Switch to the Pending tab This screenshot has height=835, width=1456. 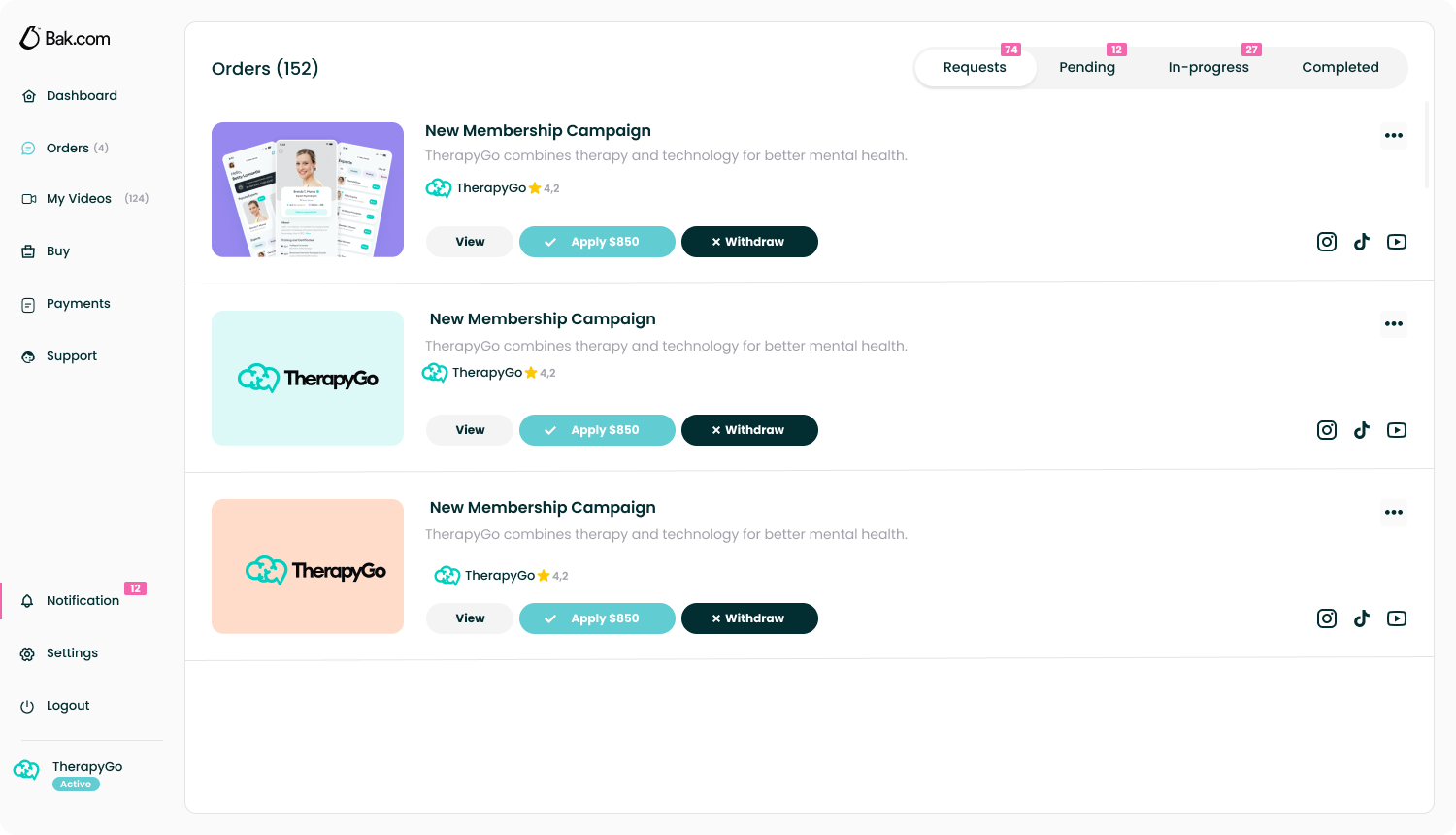tap(1087, 67)
